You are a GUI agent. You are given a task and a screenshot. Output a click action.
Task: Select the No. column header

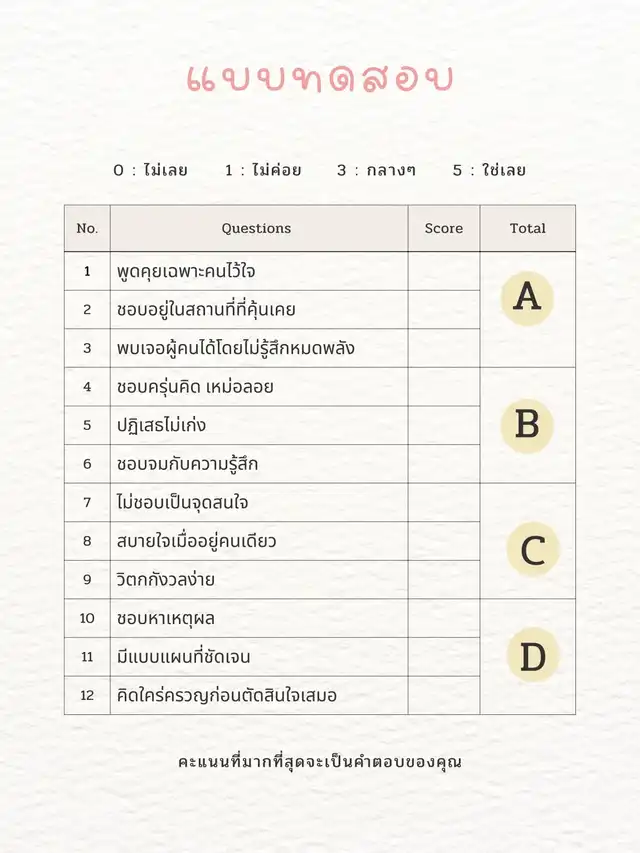pyautogui.click(x=87, y=228)
